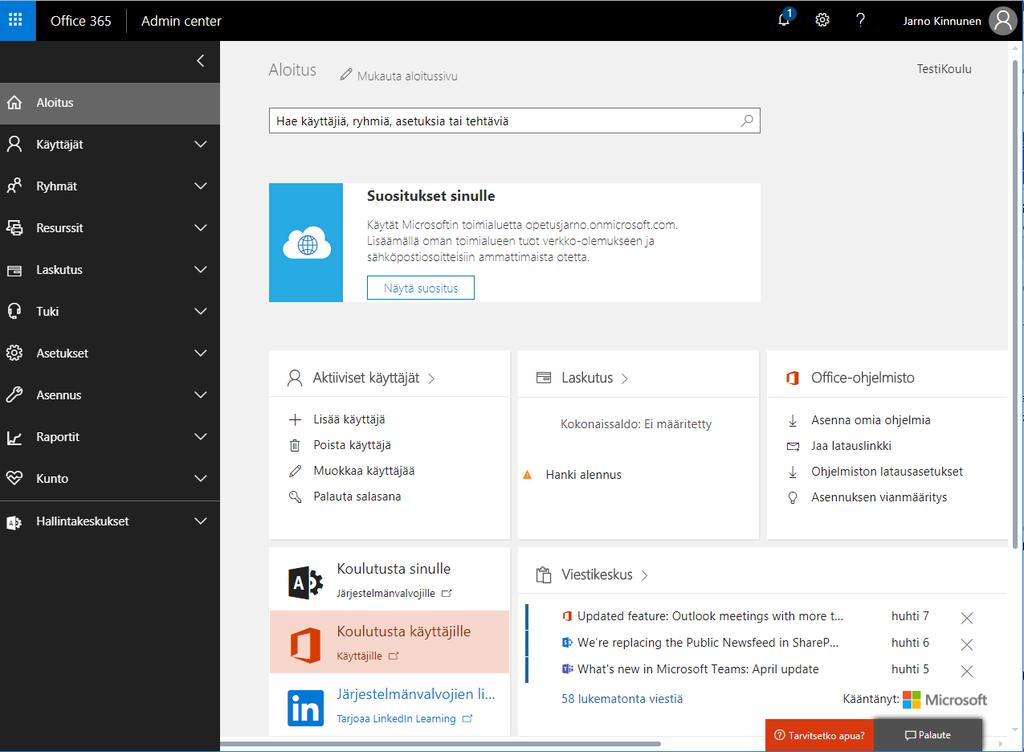
Task: Click the Käyttäjille training link
Action: [359, 656]
